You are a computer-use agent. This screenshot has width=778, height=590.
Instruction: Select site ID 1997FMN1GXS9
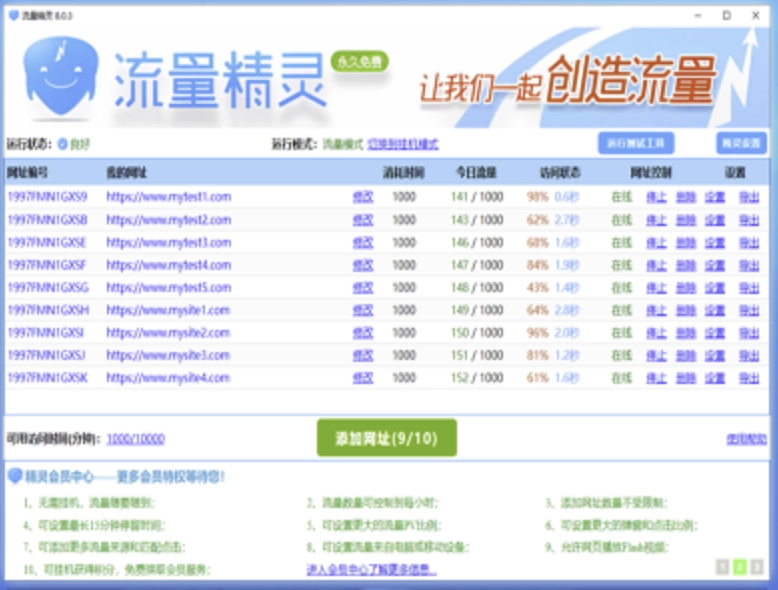pos(48,197)
